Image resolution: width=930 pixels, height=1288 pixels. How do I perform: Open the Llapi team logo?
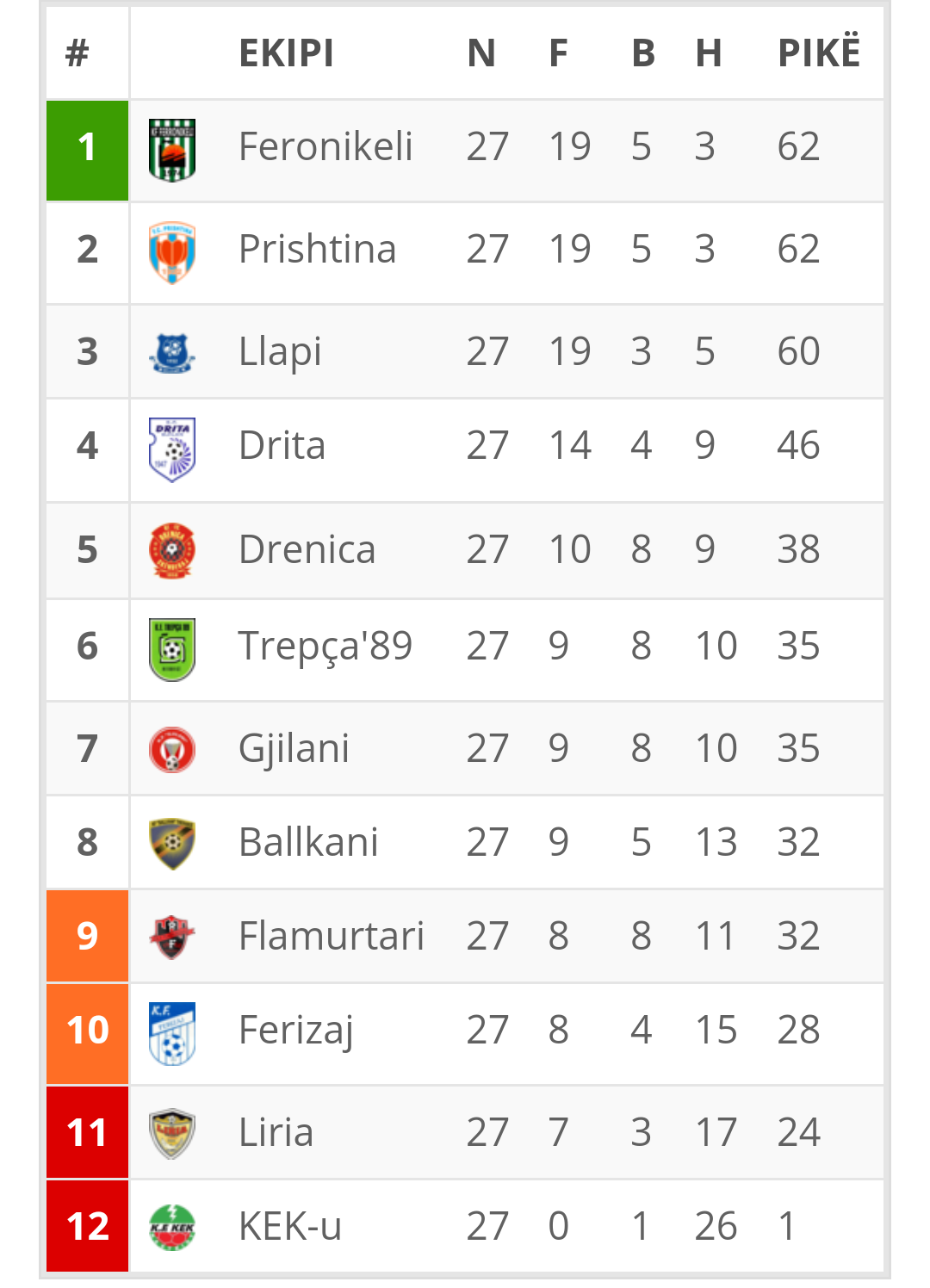[x=172, y=353]
